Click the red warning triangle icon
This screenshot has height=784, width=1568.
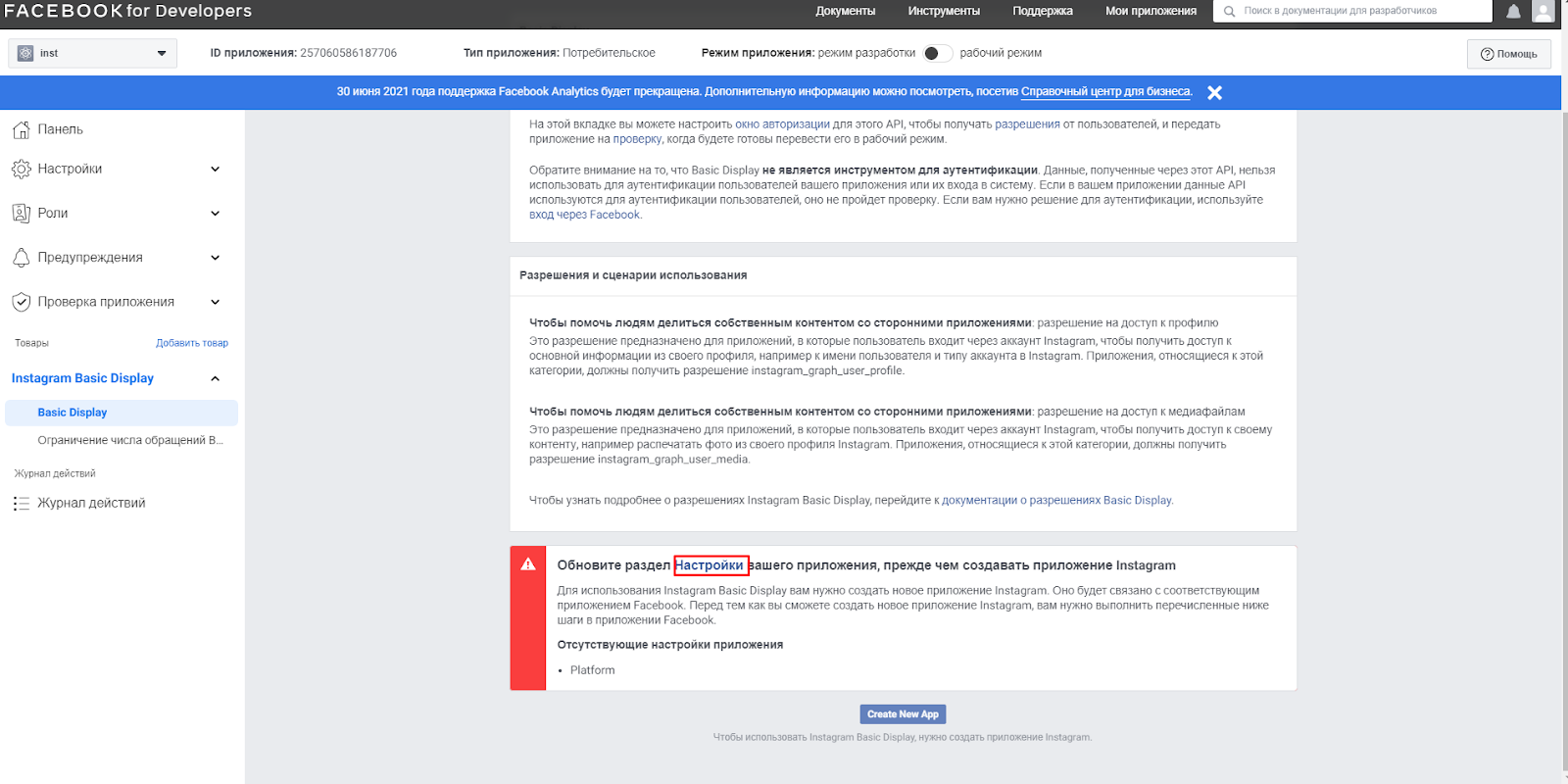pos(528,564)
